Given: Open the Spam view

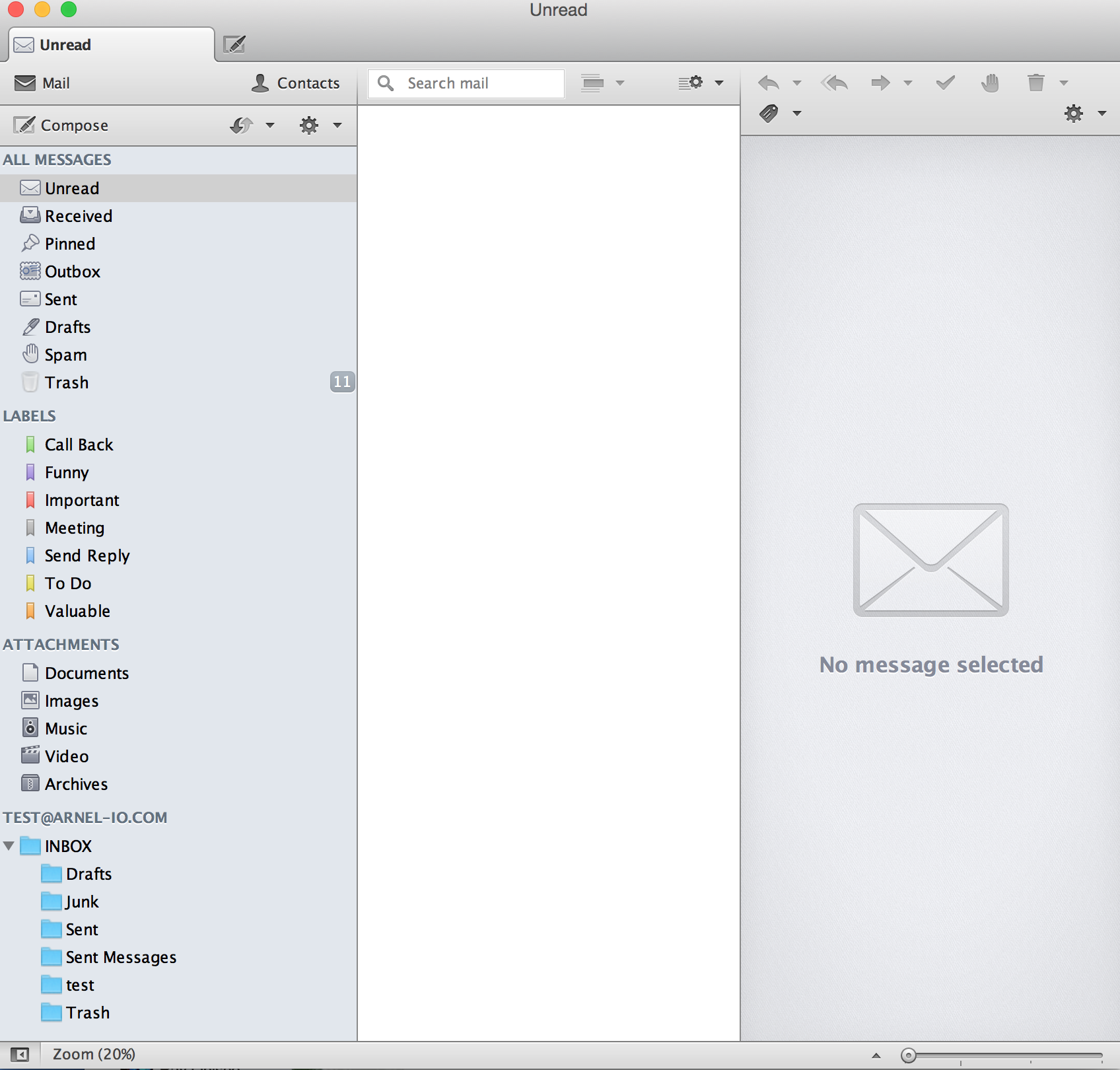Looking at the screenshot, I should tap(178, 355).
